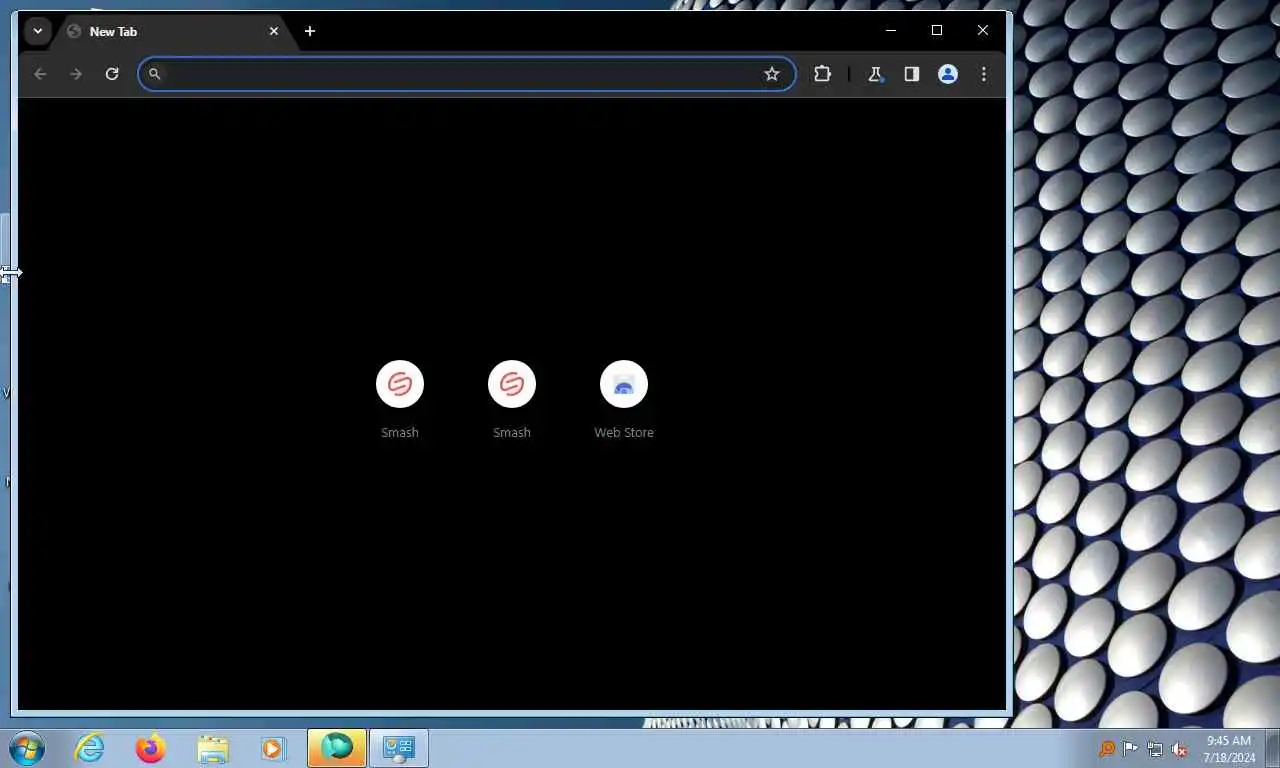Viewport: 1280px width, 768px height.
Task: Open the profile avatar menu
Action: (948, 74)
